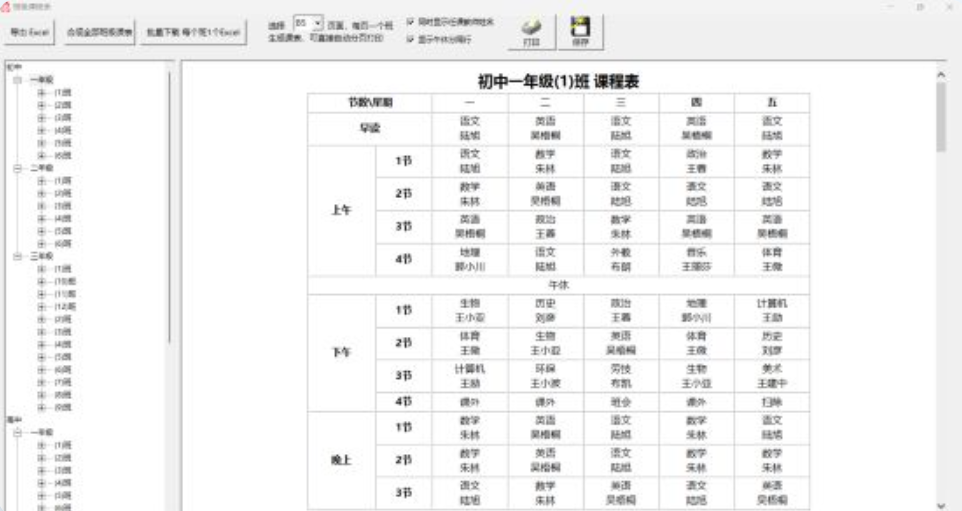
Task: Collapse the 二年级 node under 初中
Action: pos(17,169)
